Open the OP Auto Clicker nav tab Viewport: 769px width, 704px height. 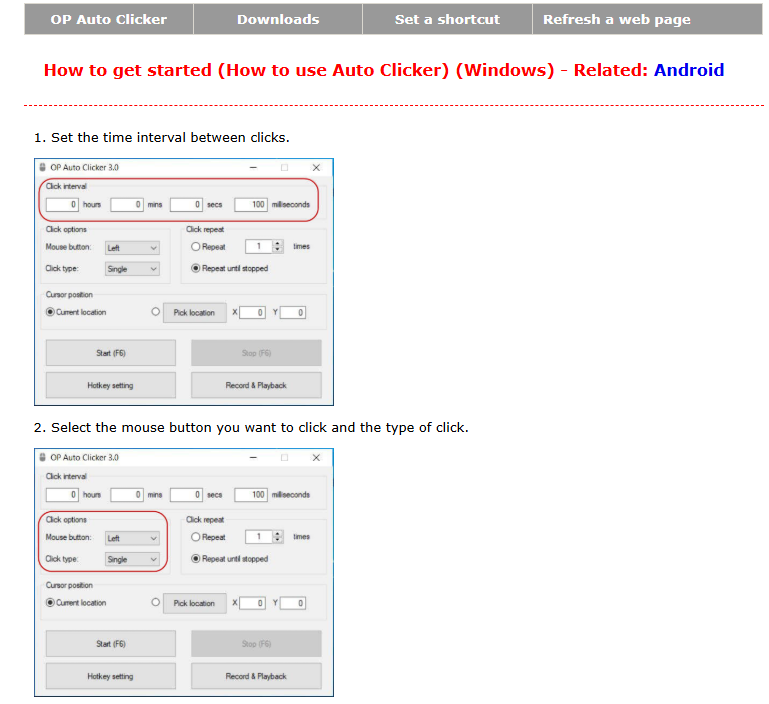tap(109, 19)
